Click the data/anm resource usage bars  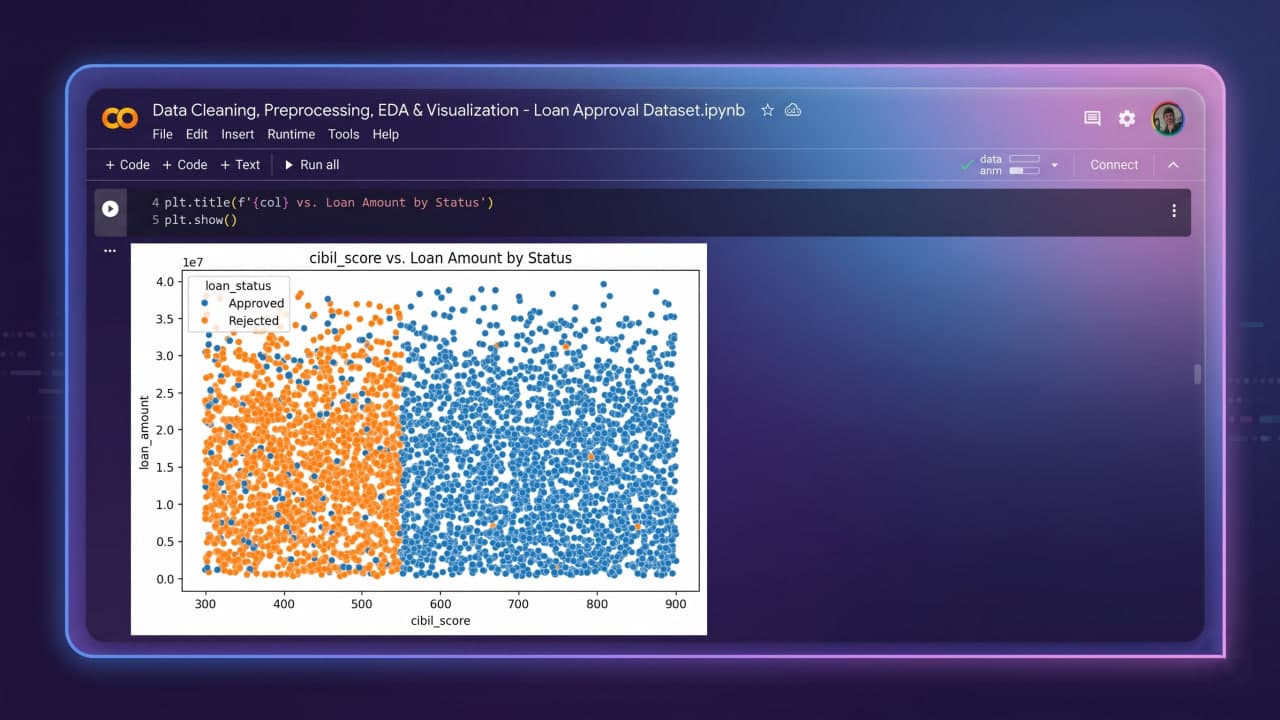click(1009, 165)
